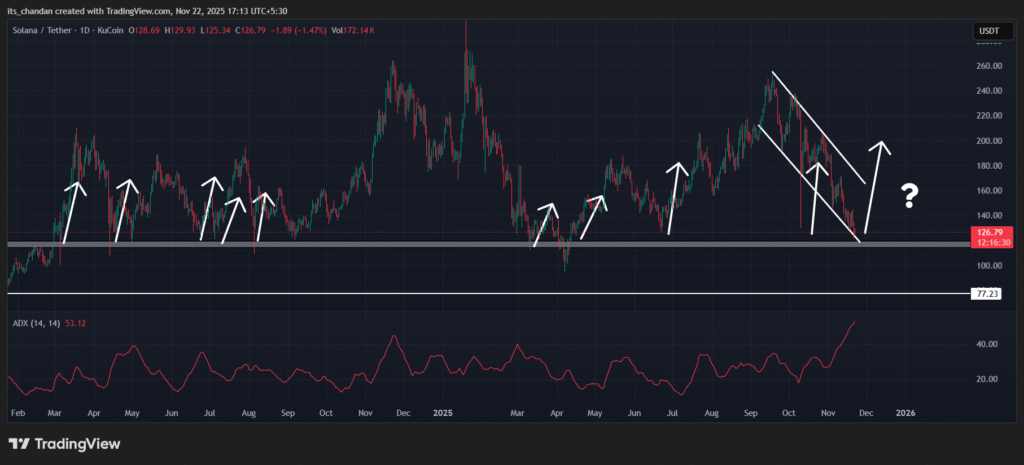The image size is (1024, 465).
Task: Click the 200.00 price axis label
Action: tap(989, 141)
